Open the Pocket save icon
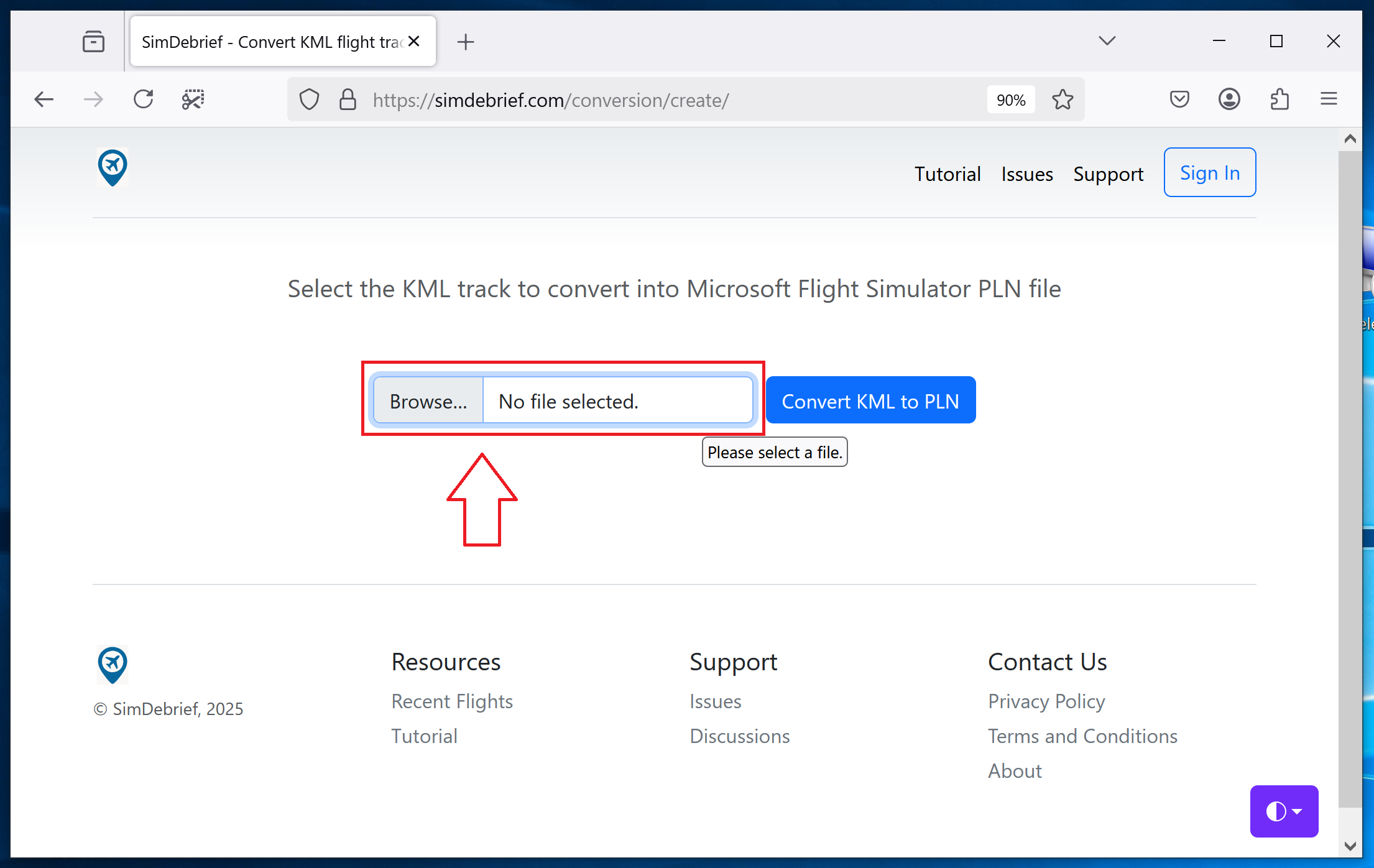The image size is (1374, 868). point(1179,99)
